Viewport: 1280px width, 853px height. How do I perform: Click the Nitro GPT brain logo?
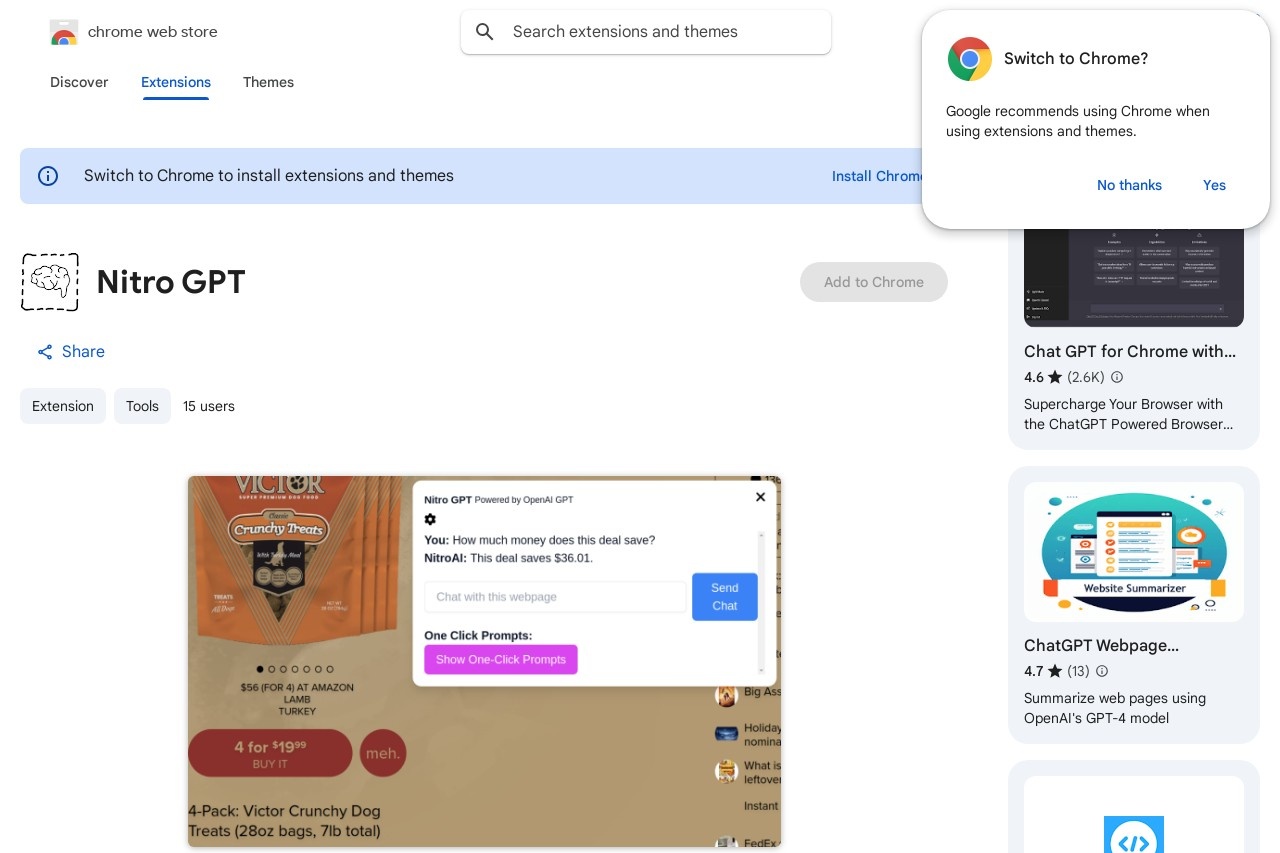point(50,282)
